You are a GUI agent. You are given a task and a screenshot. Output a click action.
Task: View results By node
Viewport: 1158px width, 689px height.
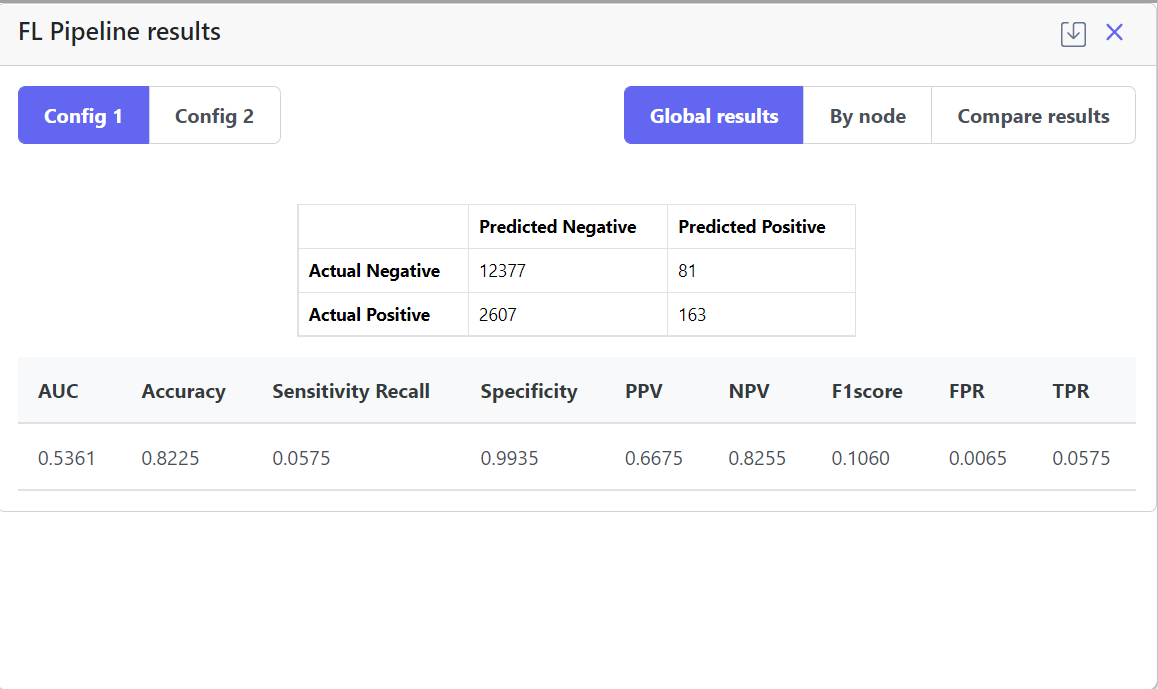point(867,116)
